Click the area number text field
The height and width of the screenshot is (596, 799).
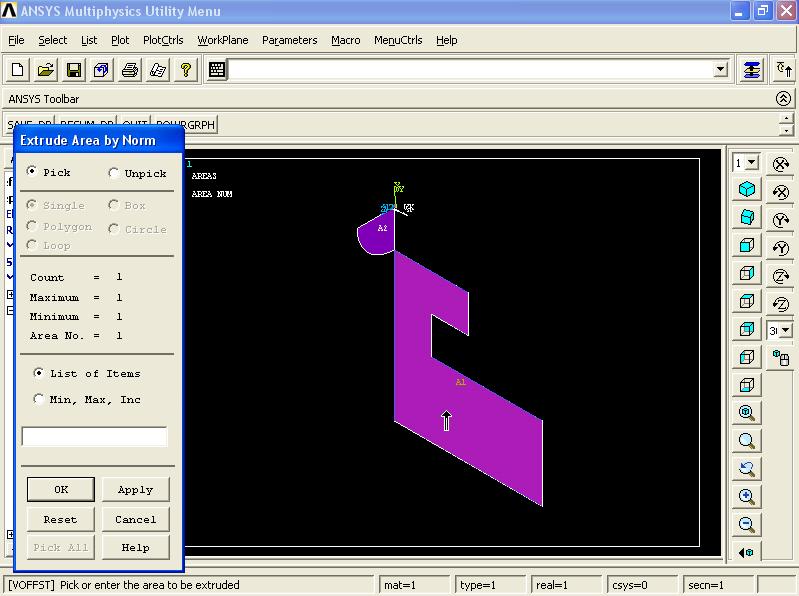[x=94, y=437]
